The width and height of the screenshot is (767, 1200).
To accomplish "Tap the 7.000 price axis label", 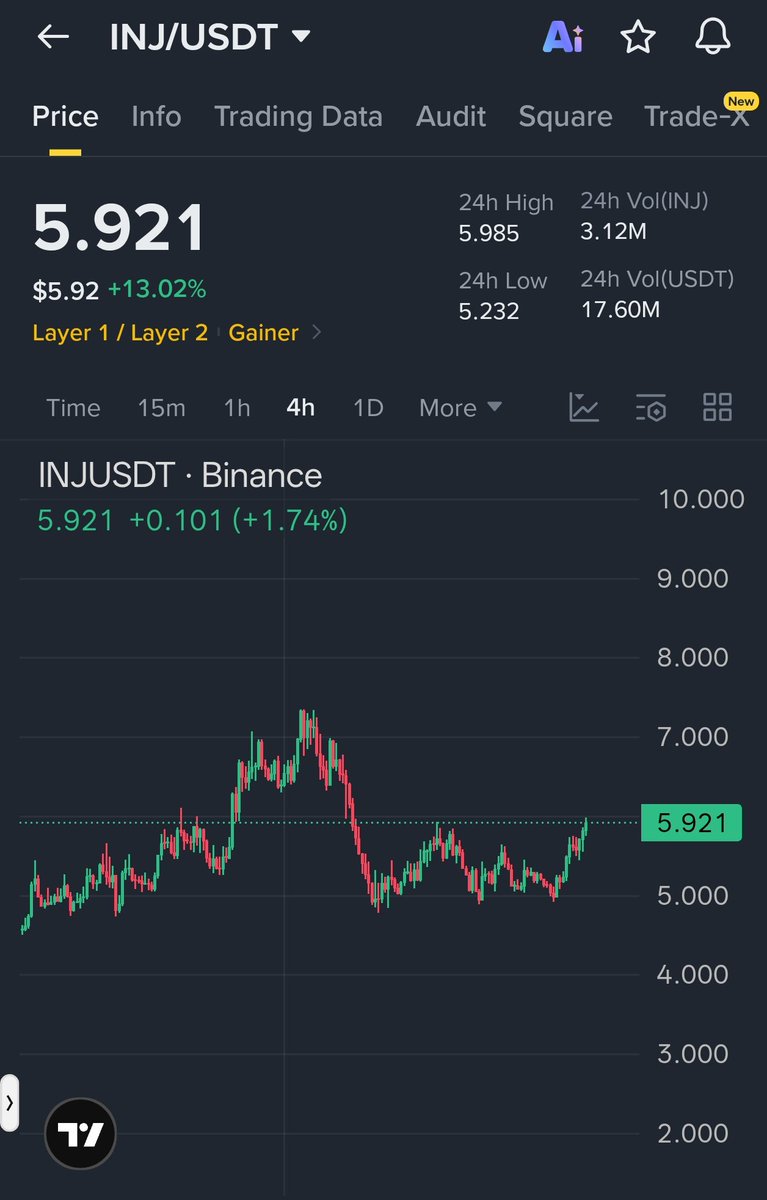I will pyautogui.click(x=692, y=737).
